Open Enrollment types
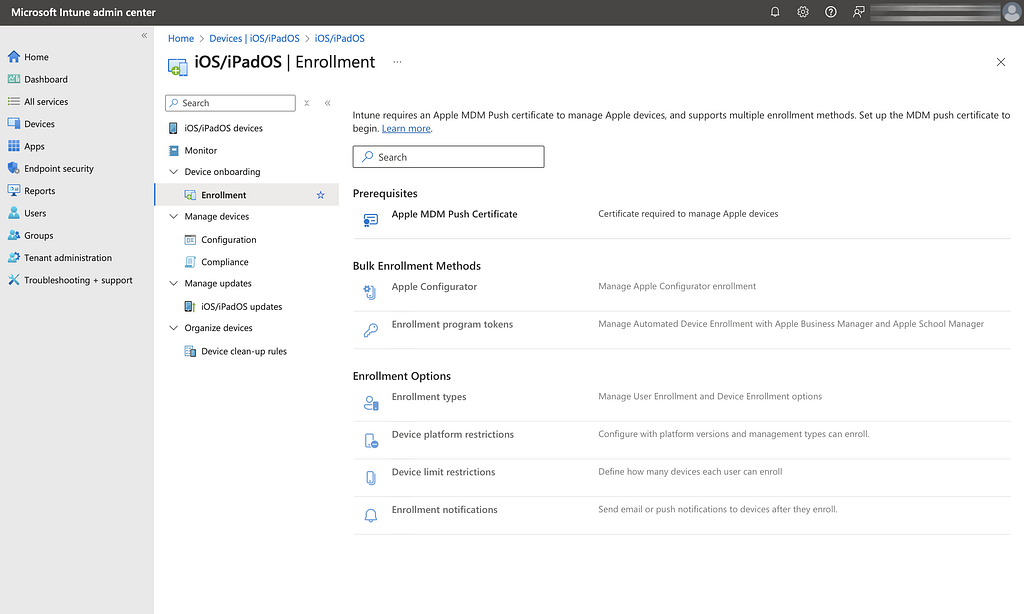Image resolution: width=1024 pixels, height=614 pixels. coord(429,397)
